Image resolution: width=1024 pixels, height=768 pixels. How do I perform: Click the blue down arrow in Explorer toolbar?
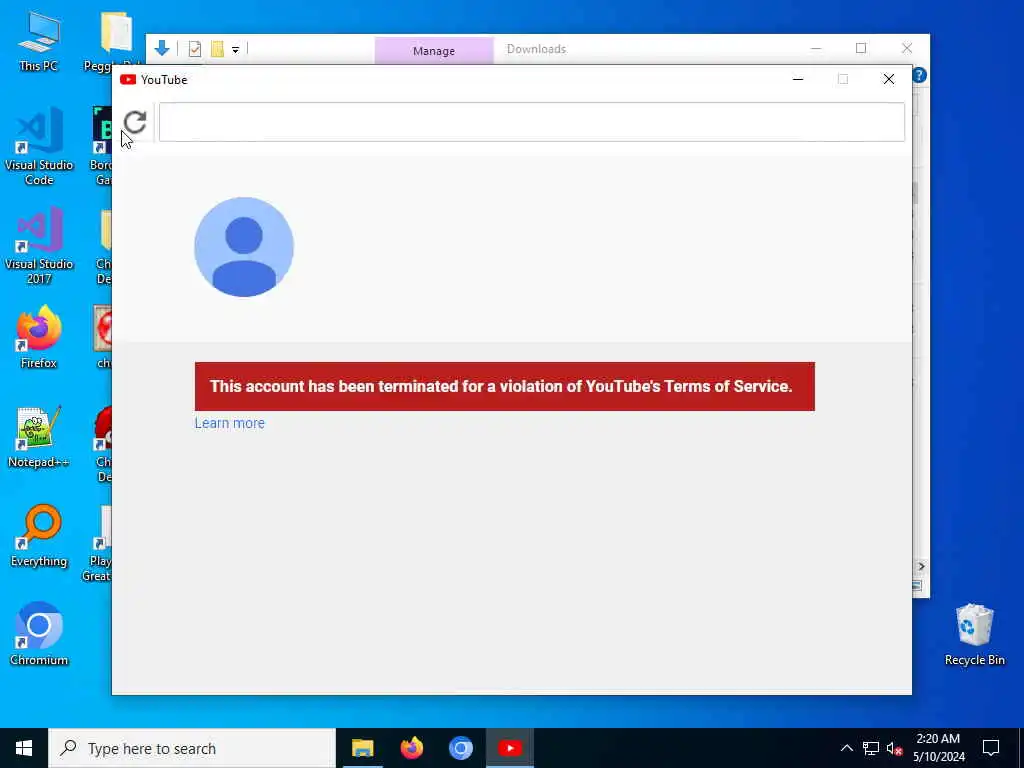coord(162,48)
